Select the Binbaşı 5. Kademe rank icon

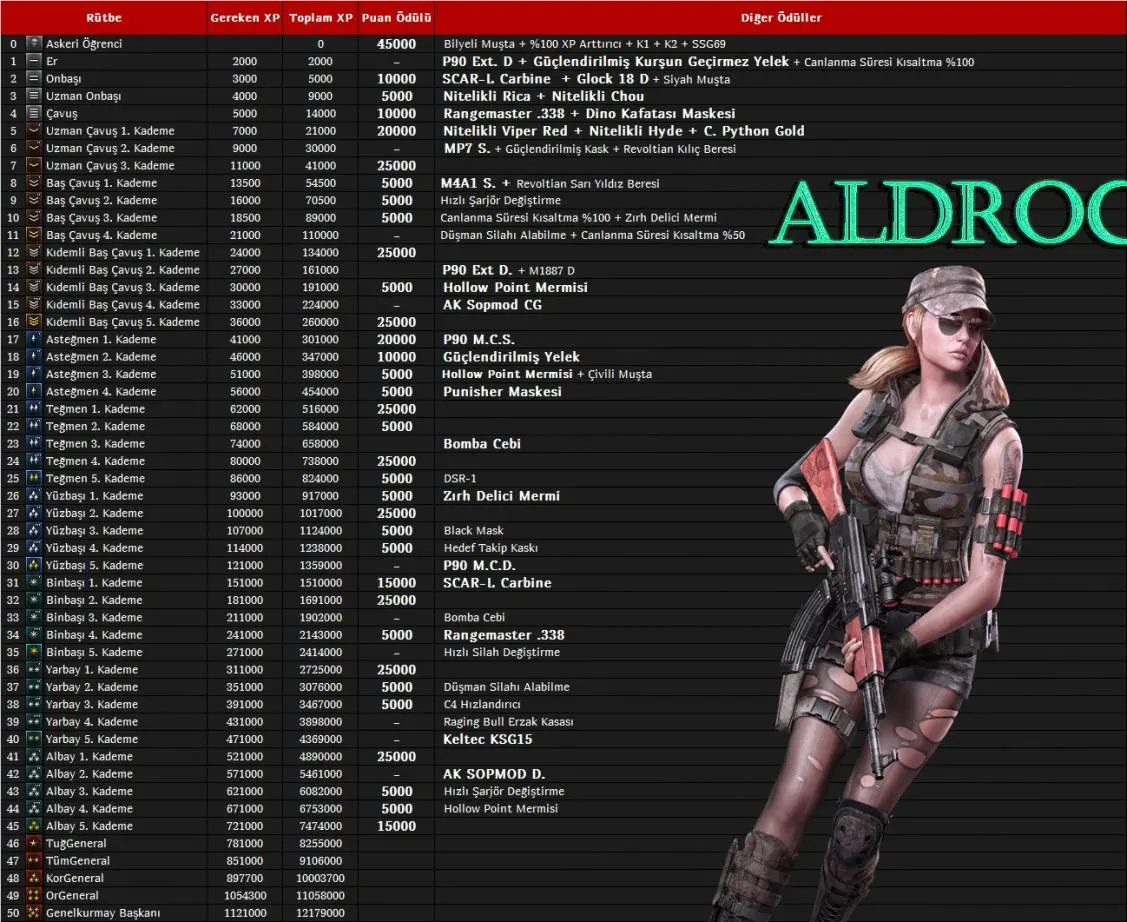(x=34, y=652)
